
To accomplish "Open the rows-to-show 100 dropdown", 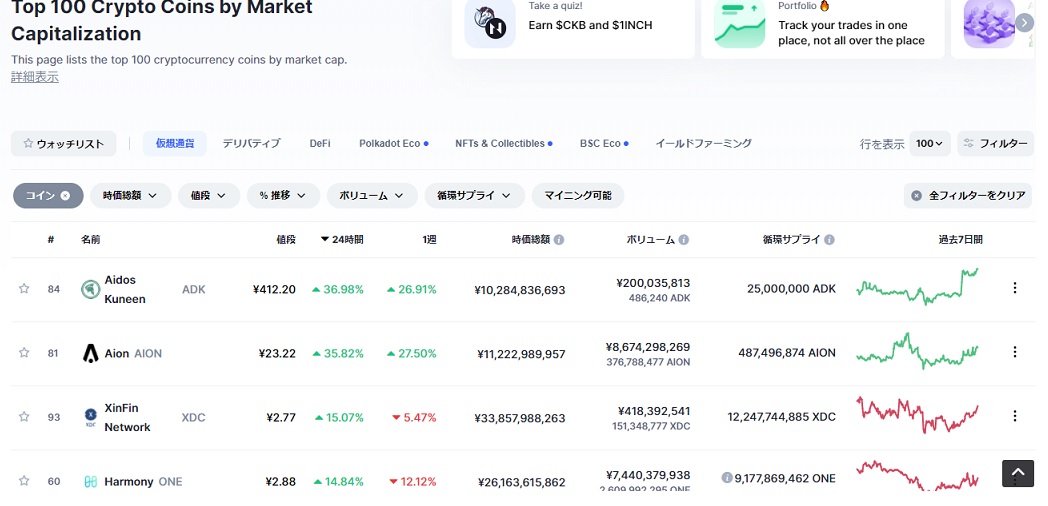I will (x=930, y=144).
